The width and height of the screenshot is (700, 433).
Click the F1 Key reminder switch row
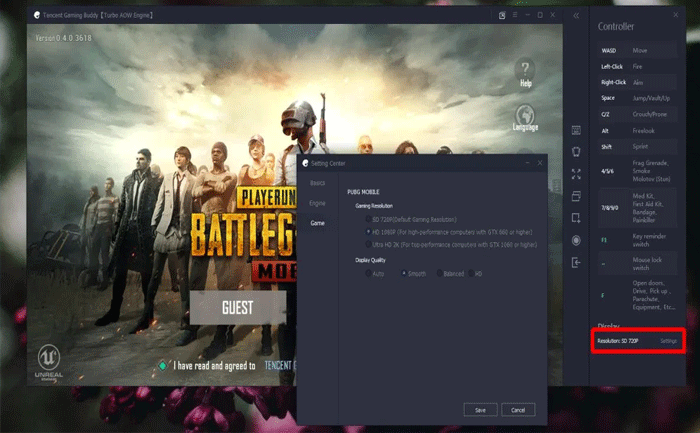(638, 240)
